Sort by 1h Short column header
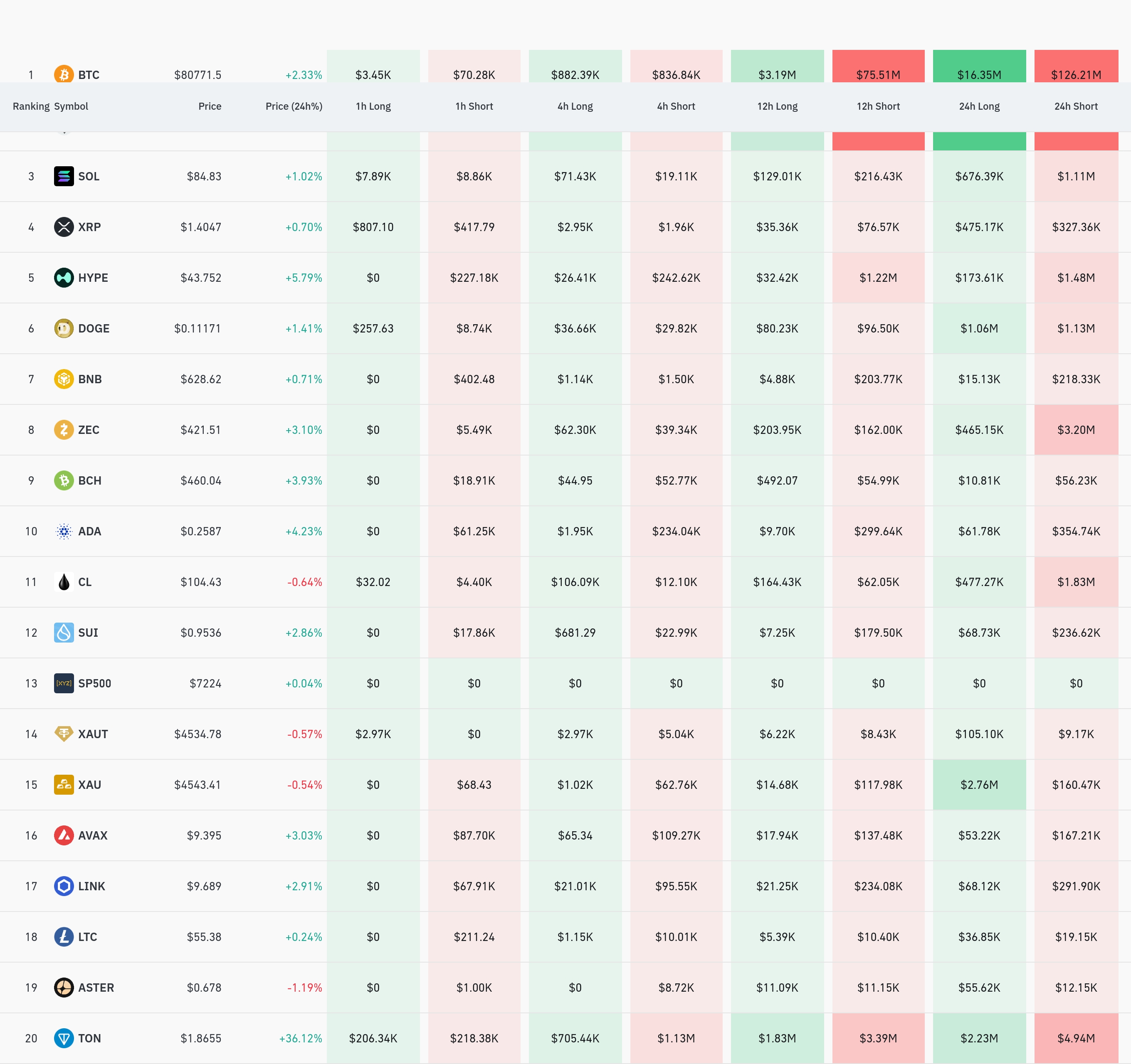The height and width of the screenshot is (1064, 1131). pos(474,106)
